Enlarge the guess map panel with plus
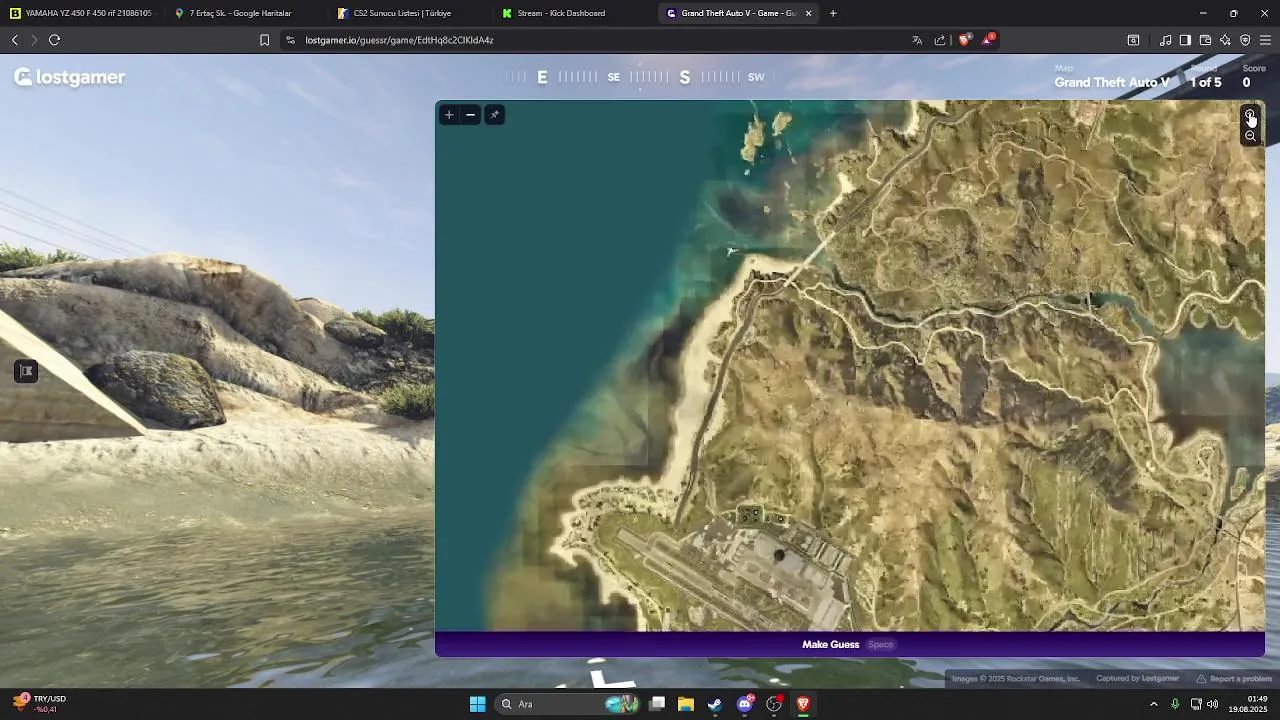This screenshot has height=720, width=1280. click(449, 115)
